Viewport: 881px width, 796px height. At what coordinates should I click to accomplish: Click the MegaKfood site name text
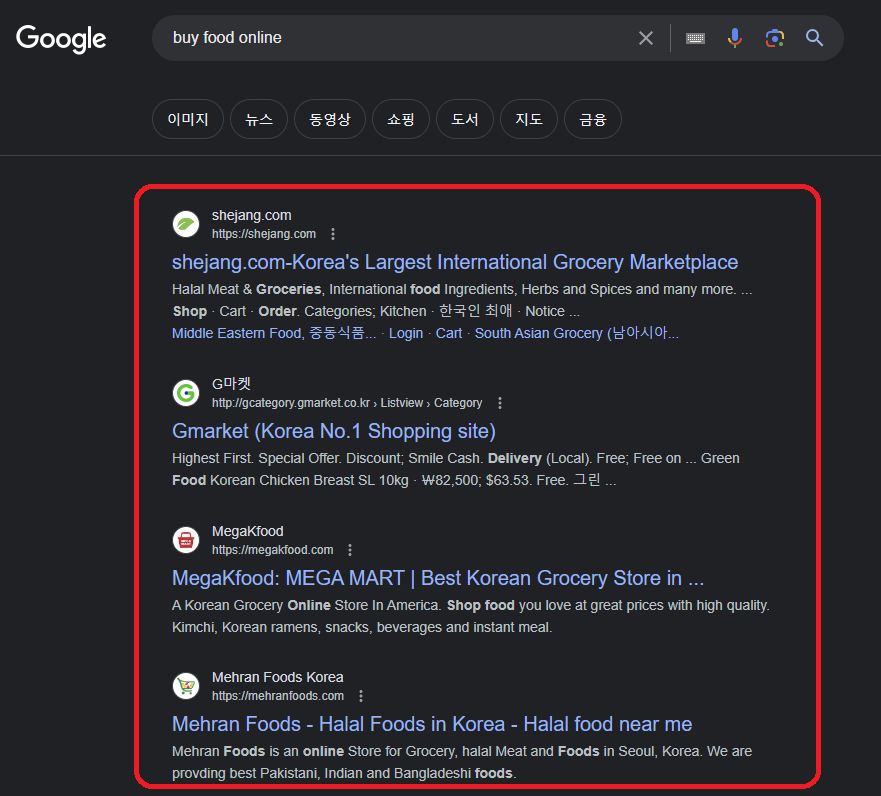(x=248, y=531)
